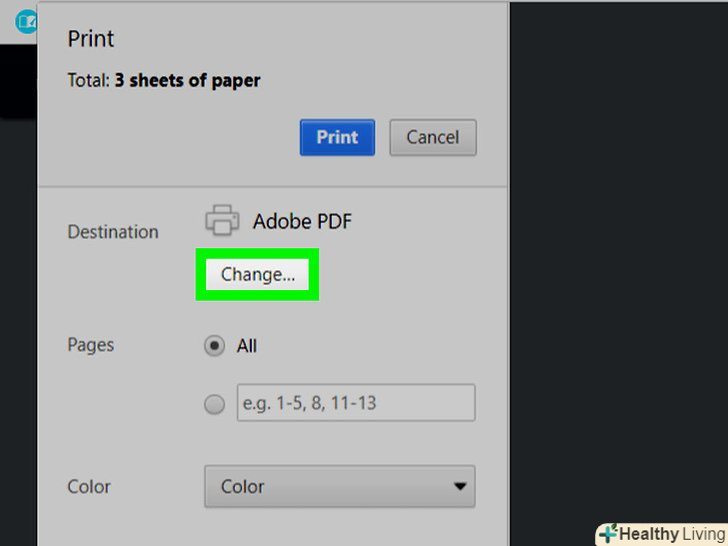The width and height of the screenshot is (728, 546).
Task: Click the page range input field
Action: click(355, 404)
